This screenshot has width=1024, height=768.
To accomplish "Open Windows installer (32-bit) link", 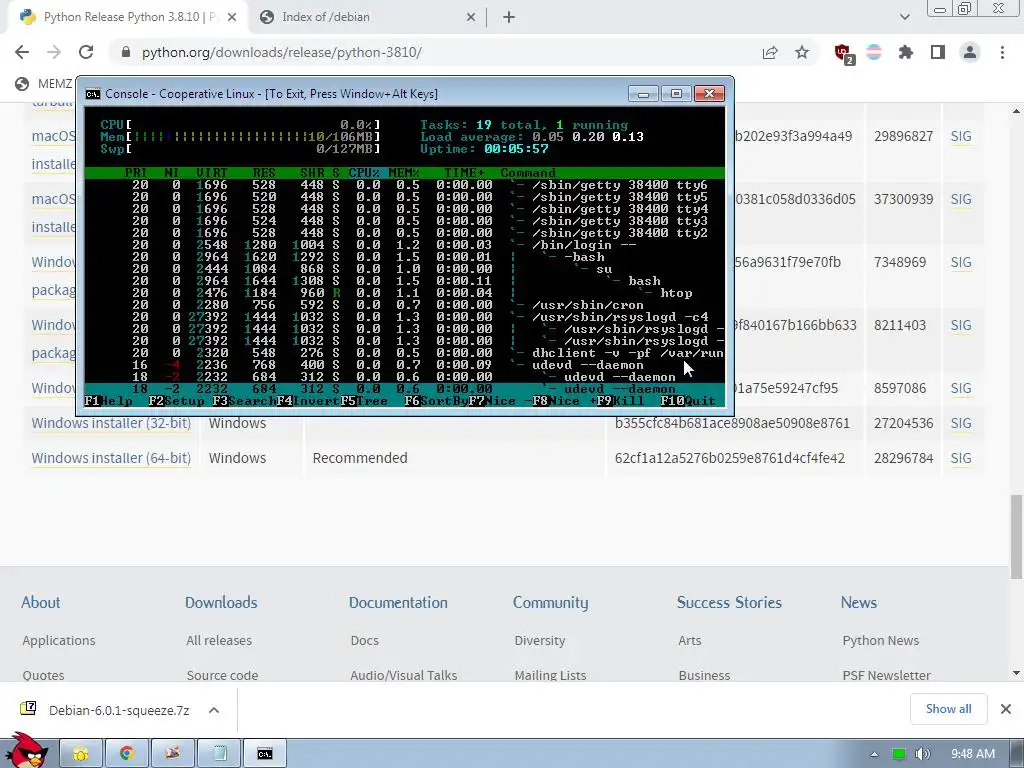I will click(111, 423).
